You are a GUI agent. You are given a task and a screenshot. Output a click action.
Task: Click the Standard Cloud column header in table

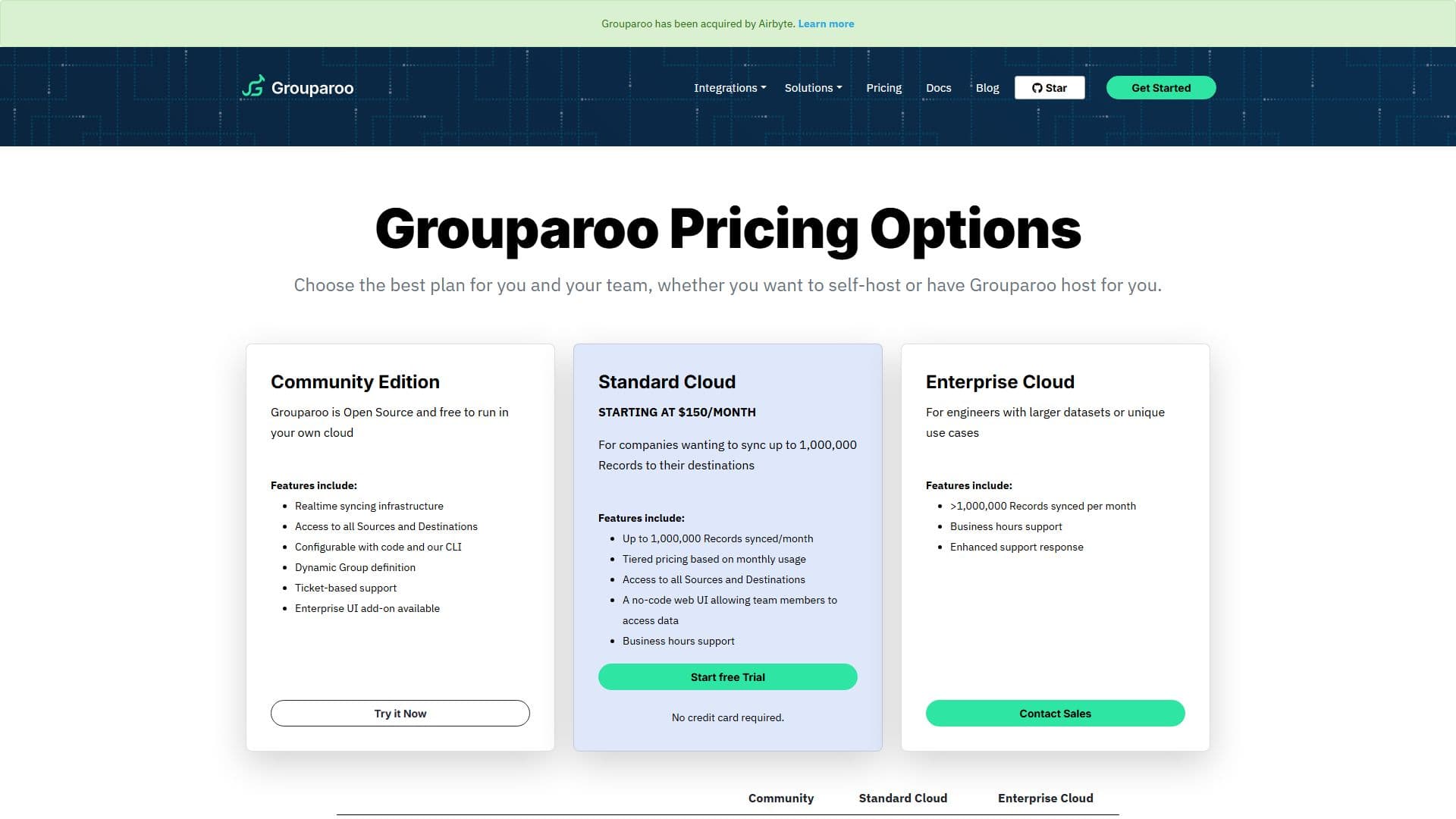pos(903,798)
